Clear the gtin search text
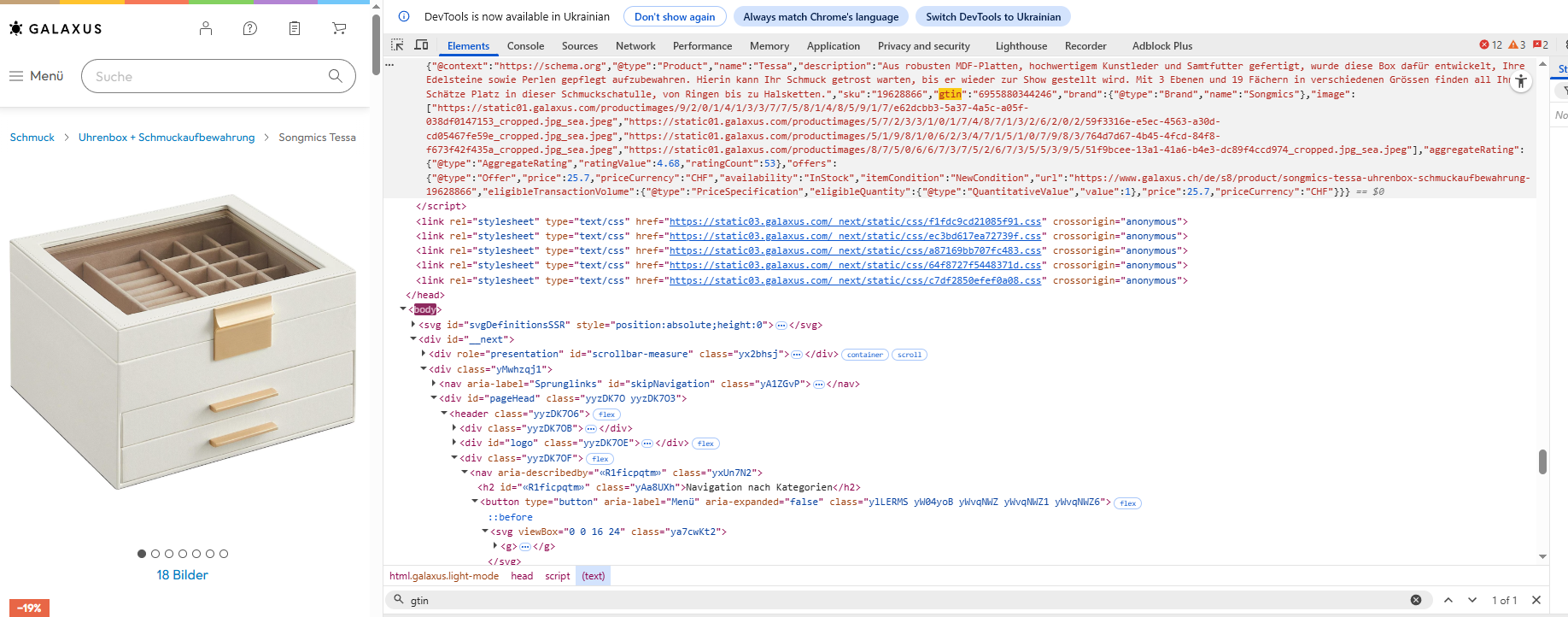1568x617 pixels. pyautogui.click(x=1416, y=600)
